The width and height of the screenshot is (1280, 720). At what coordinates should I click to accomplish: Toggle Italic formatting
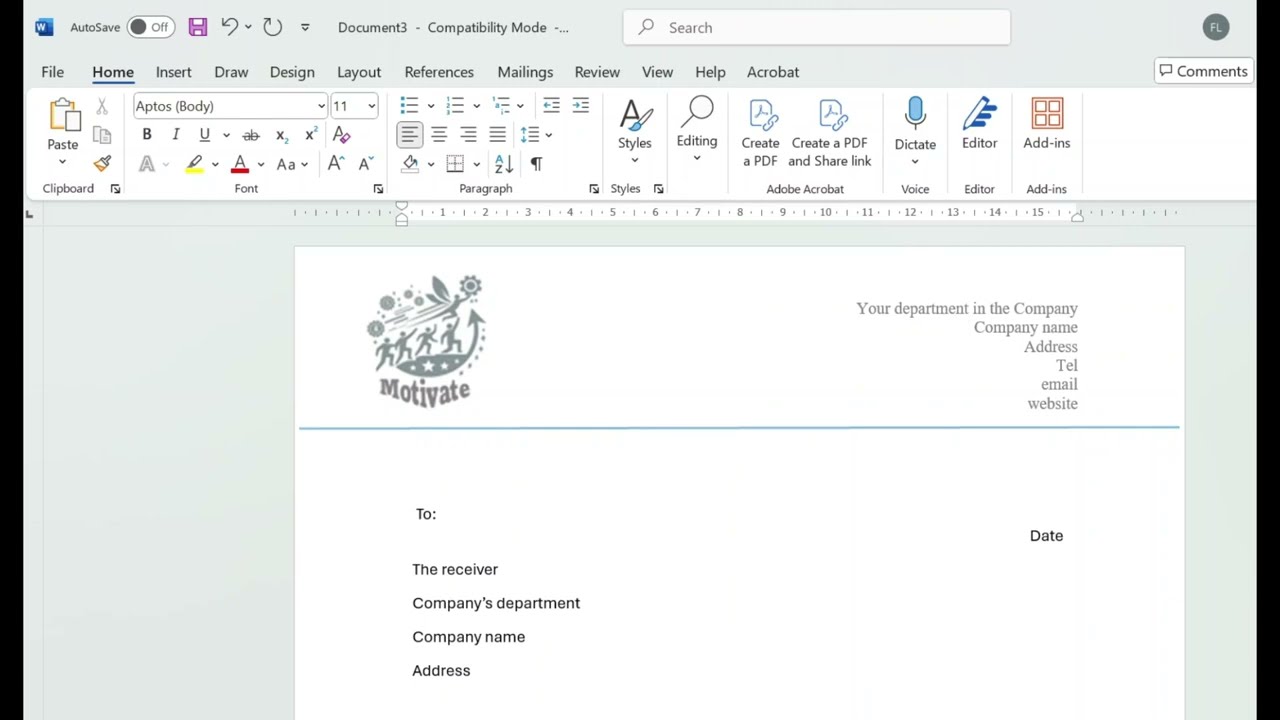176,135
